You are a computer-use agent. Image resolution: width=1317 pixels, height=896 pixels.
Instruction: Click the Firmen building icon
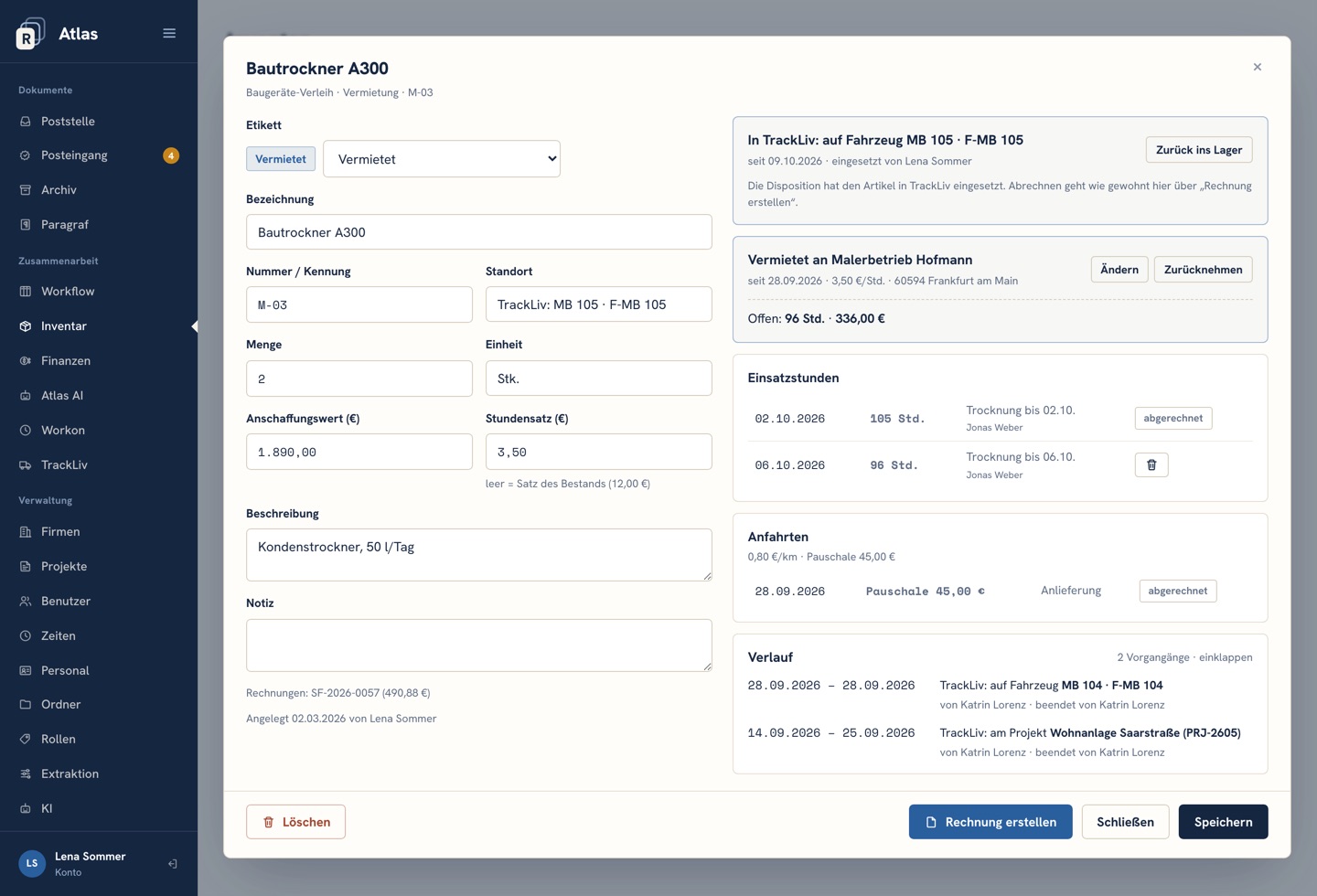point(26,532)
